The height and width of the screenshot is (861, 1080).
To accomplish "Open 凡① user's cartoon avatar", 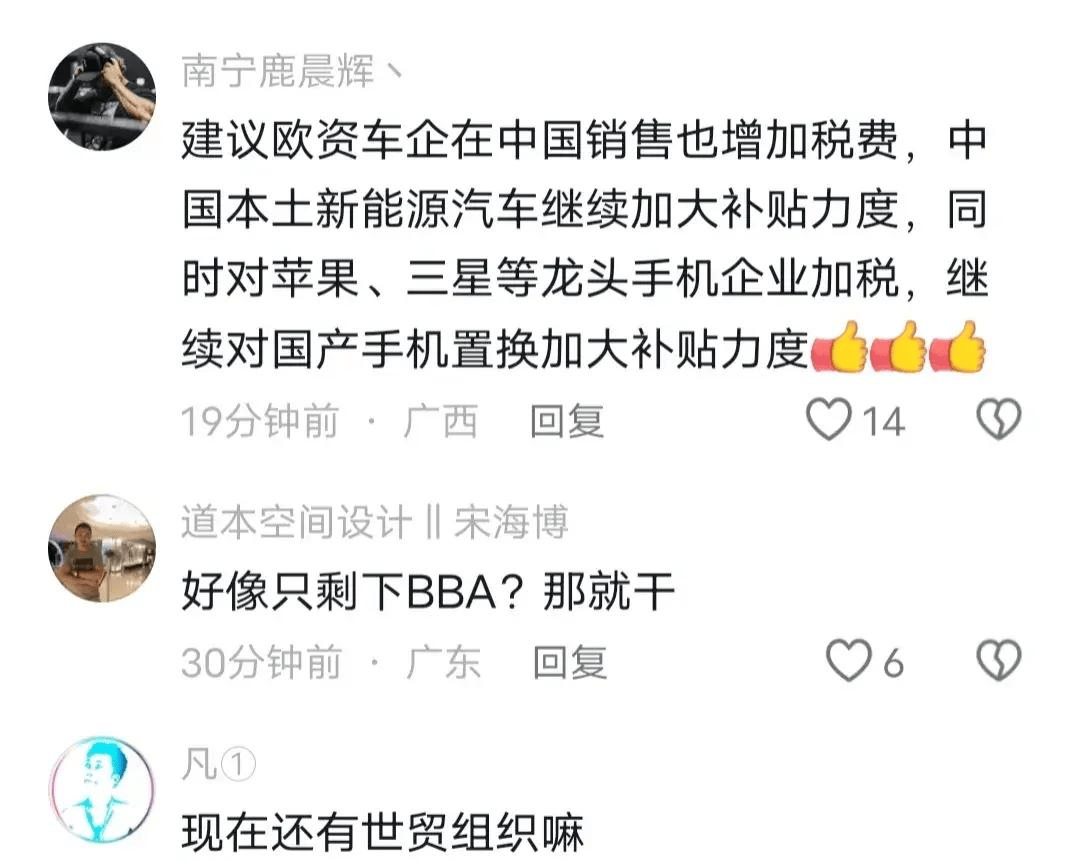I will pos(102,790).
